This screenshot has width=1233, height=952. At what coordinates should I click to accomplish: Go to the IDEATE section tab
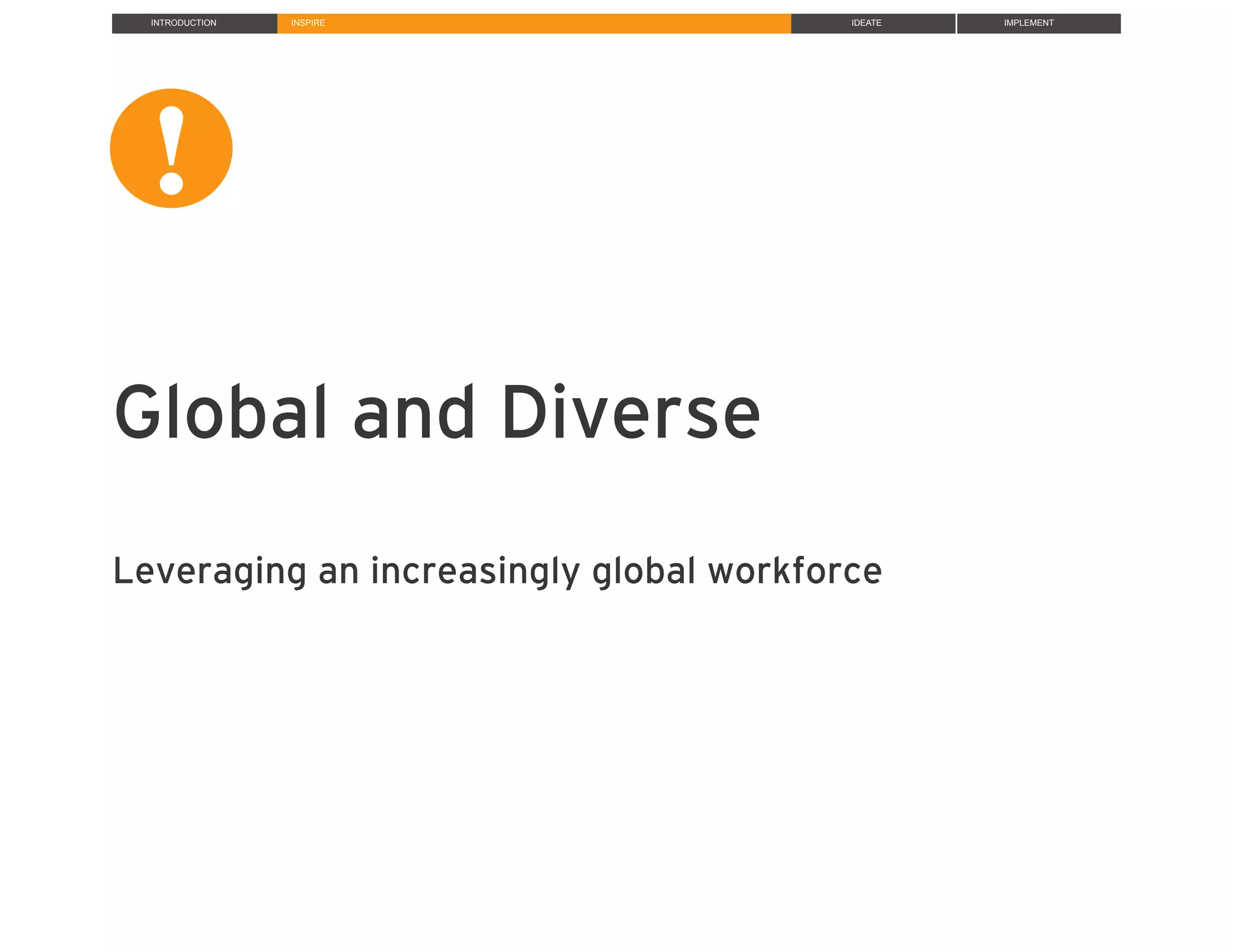coord(873,23)
